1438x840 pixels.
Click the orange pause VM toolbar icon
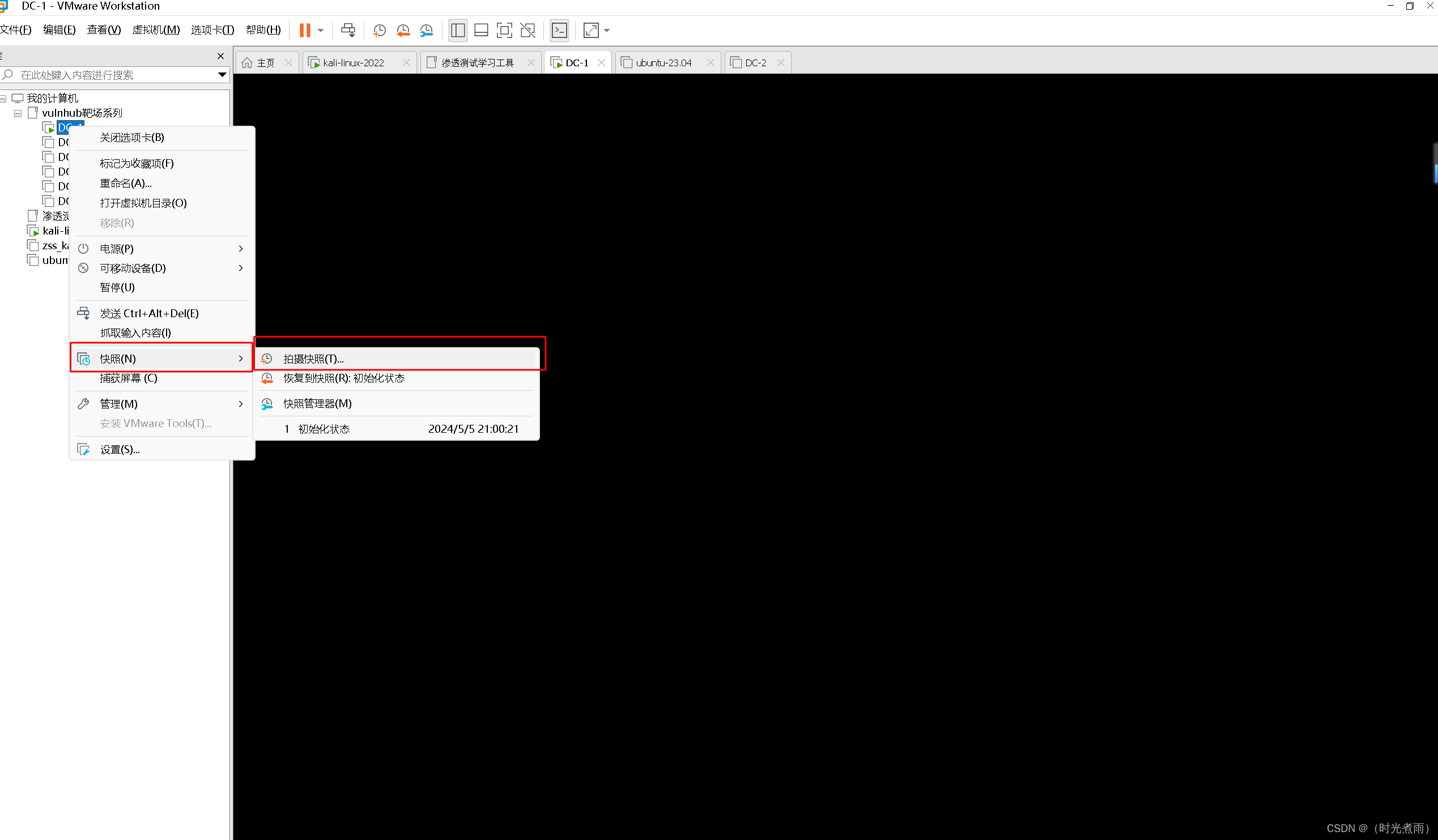click(x=305, y=30)
